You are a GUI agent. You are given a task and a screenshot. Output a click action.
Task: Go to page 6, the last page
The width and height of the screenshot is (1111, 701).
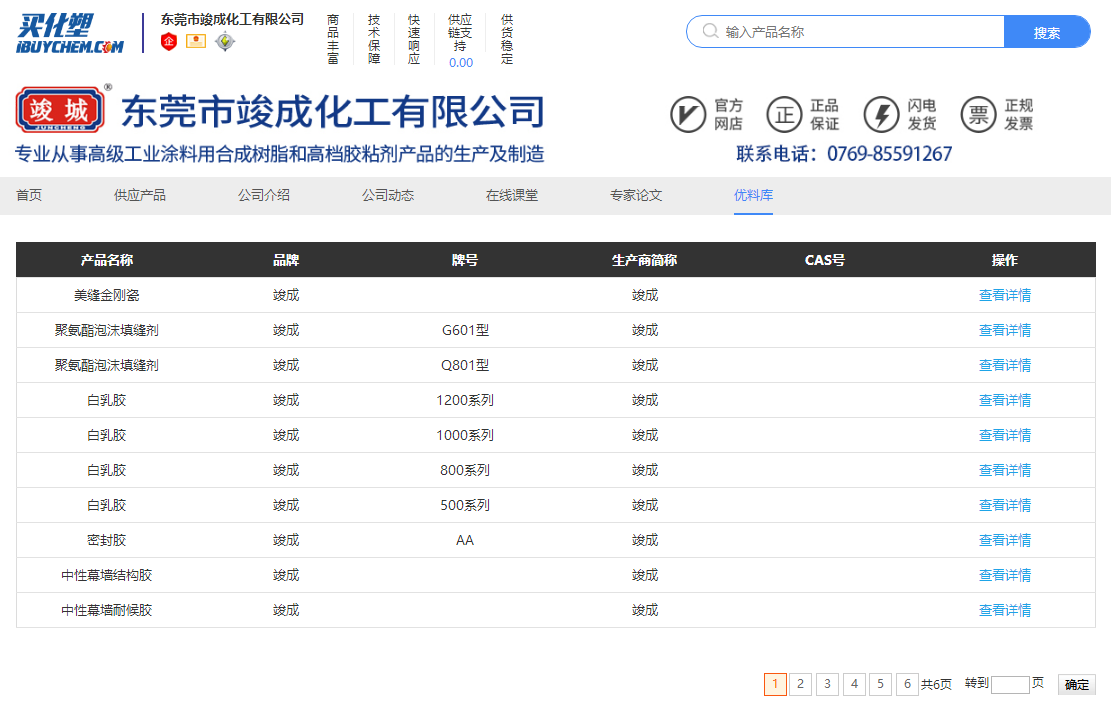[x=908, y=684]
